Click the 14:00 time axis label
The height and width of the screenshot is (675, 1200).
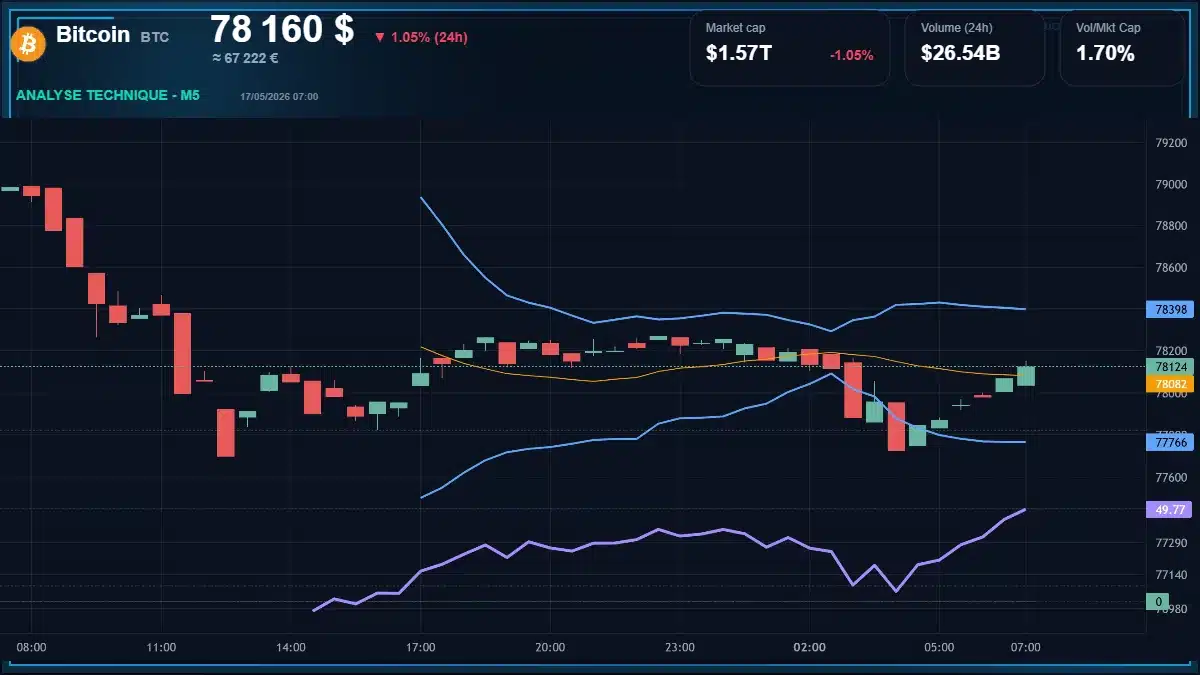(x=291, y=648)
